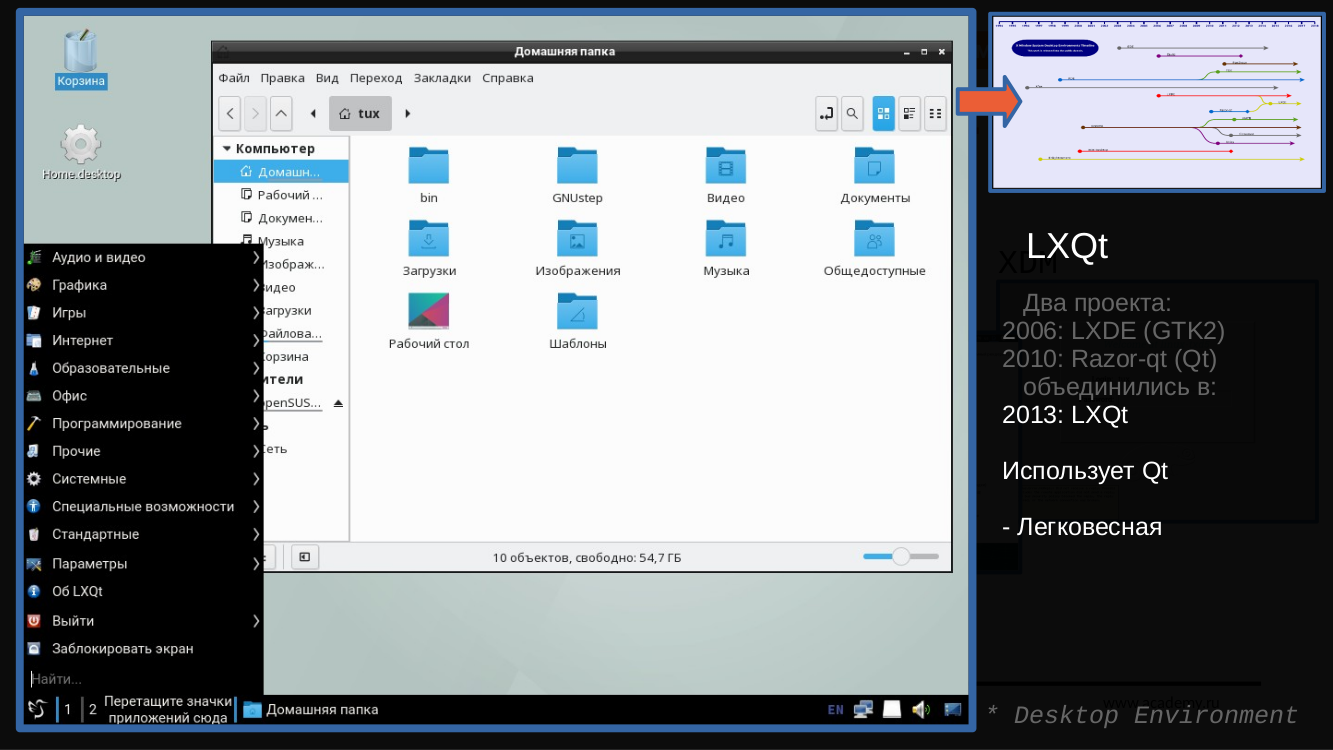
Task: Click the EN keyboard layout indicator
Action: tap(836, 710)
